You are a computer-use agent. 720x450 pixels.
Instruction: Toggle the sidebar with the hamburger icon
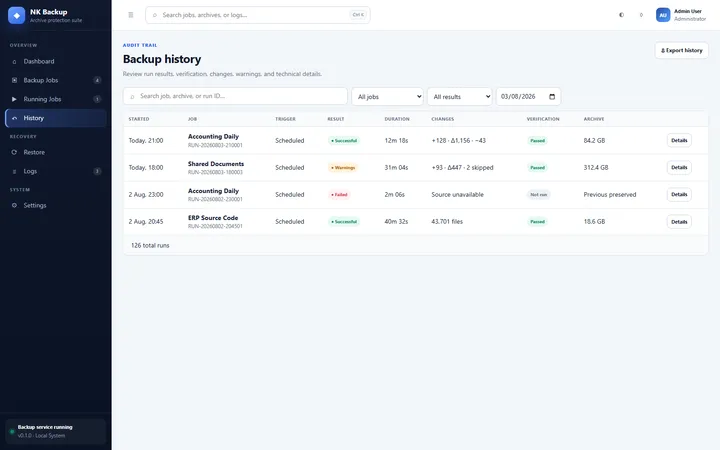[131, 15]
